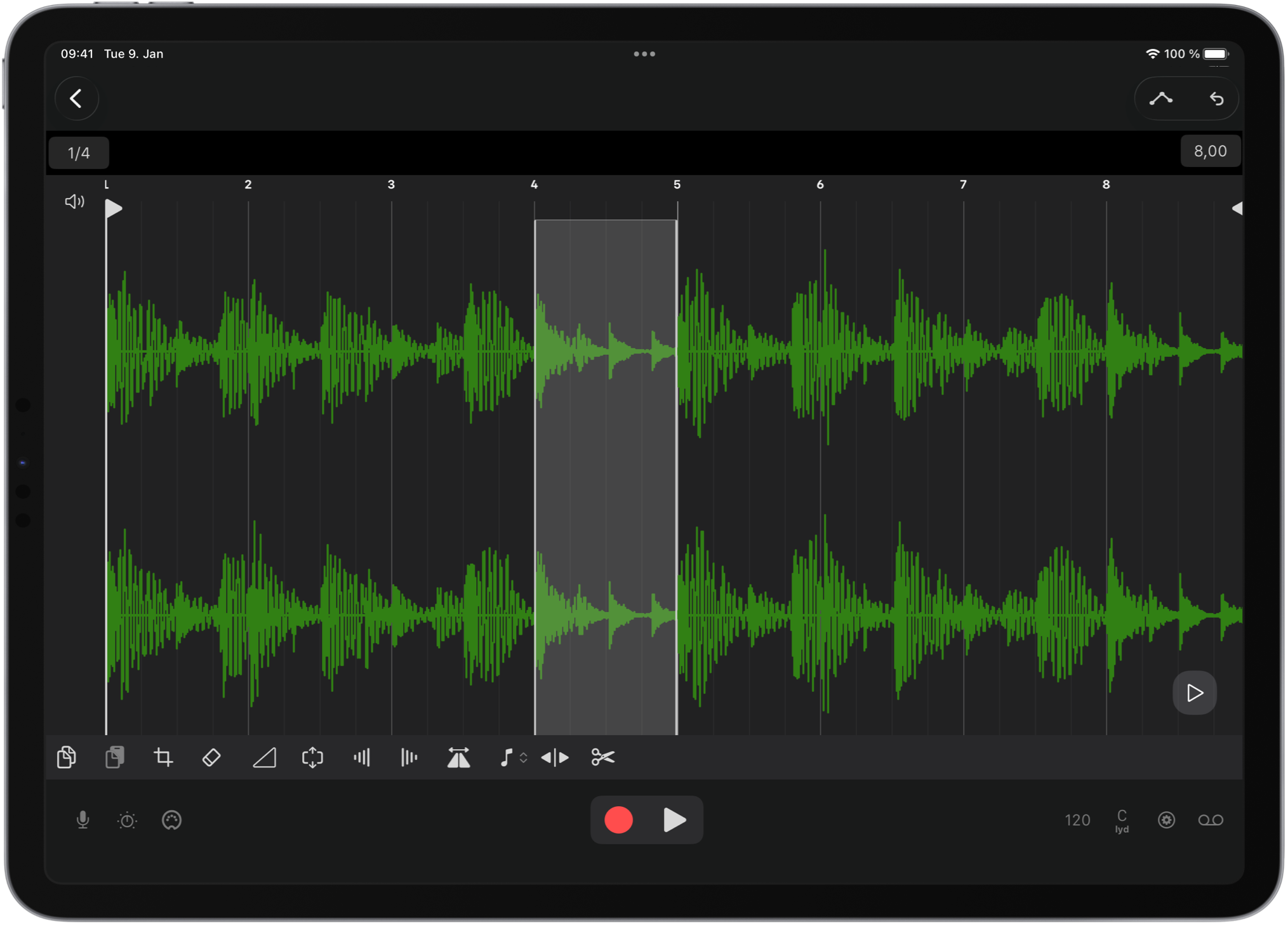Tap the Wi-Fi status icon

click(1152, 54)
